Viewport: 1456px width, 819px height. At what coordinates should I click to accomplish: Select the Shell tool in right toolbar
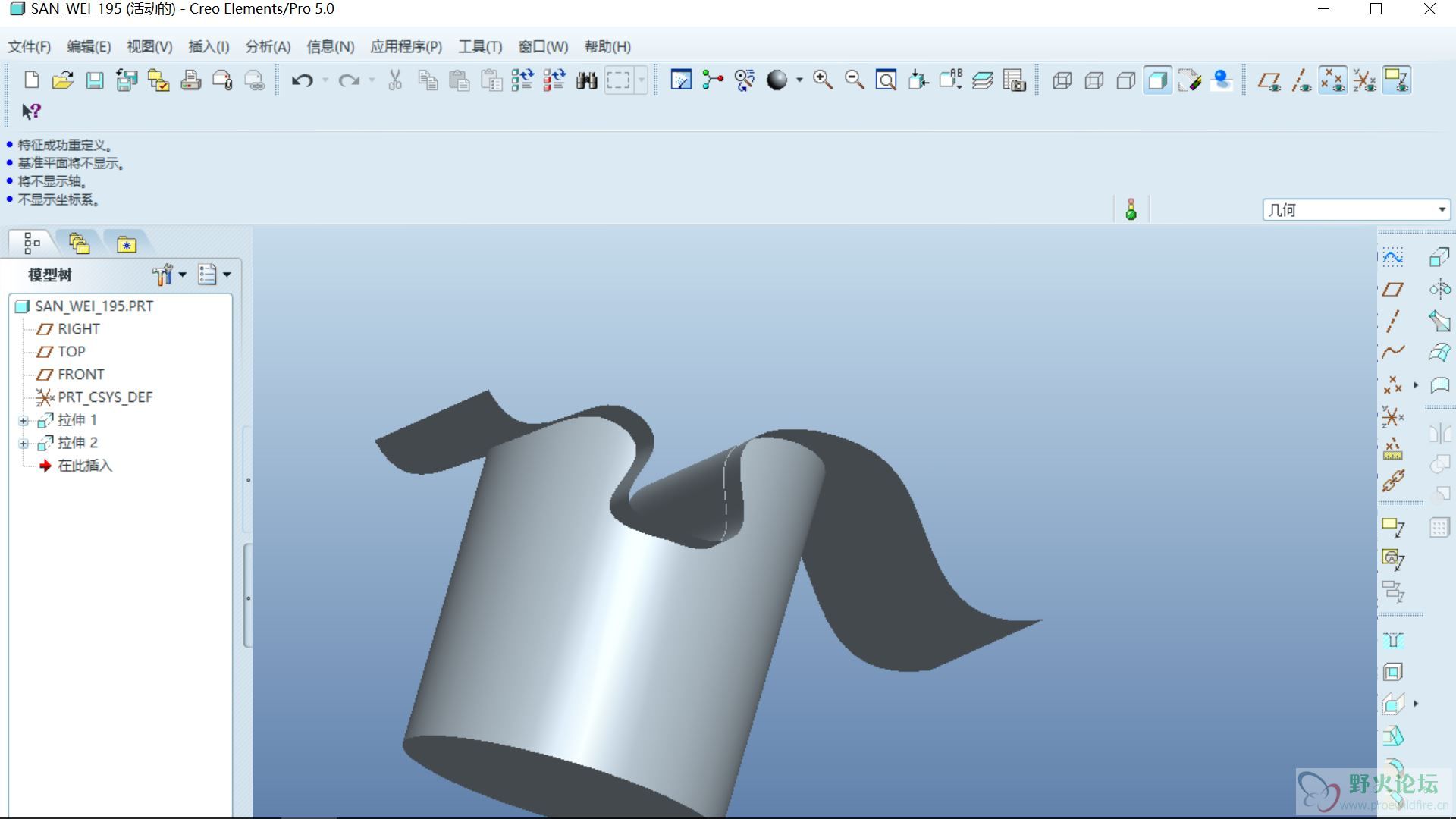[1393, 673]
